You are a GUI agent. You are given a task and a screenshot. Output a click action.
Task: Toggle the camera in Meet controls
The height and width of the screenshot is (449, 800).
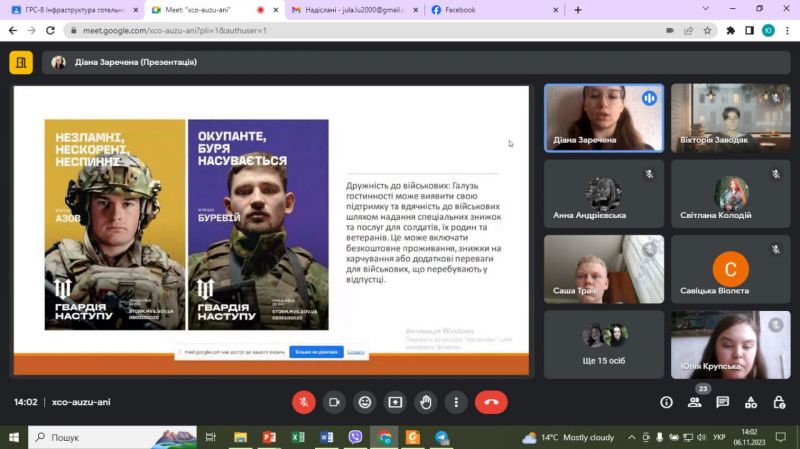334,402
